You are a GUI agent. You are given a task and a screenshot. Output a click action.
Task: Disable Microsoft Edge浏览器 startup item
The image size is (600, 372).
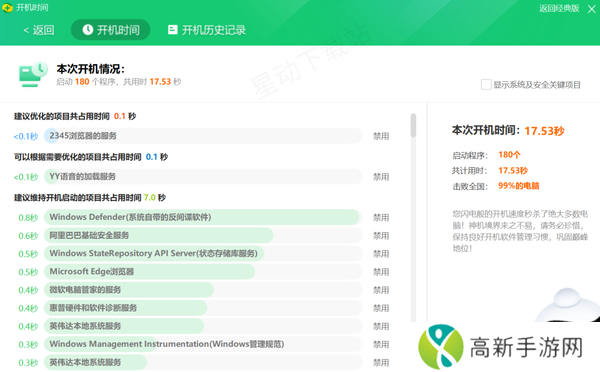pyautogui.click(x=381, y=272)
